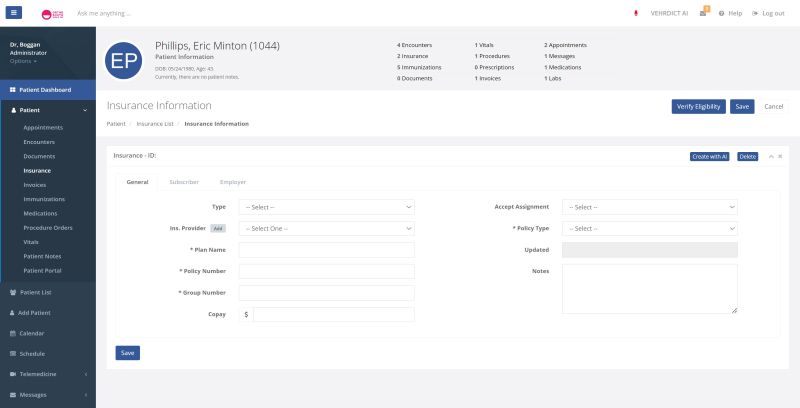Image resolution: width=800 pixels, height=408 pixels.
Task: Close the Insurance panel with X icon
Action: coord(780,156)
